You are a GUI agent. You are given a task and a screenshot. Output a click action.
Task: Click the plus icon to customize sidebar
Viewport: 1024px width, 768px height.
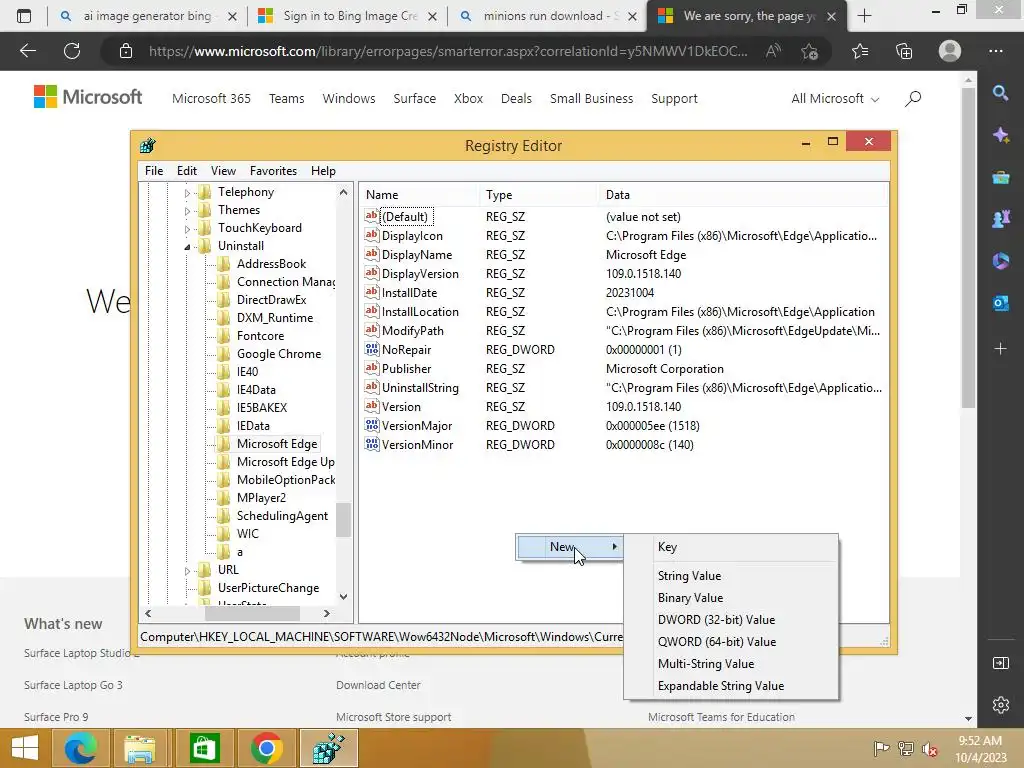click(1000, 349)
